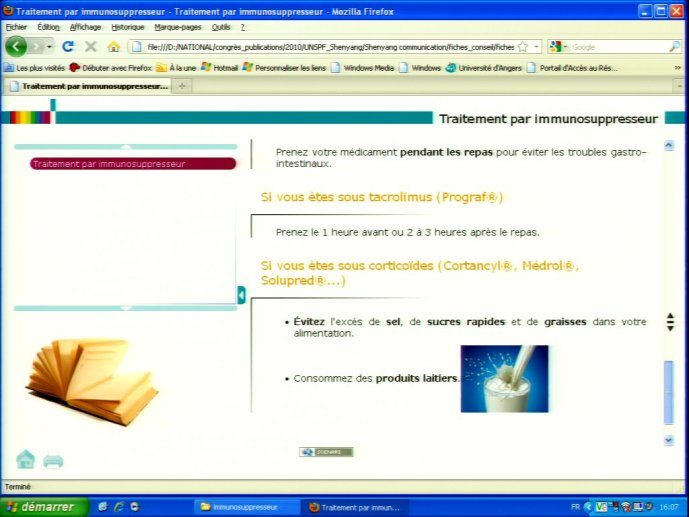Click the home icon at page bottom
This screenshot has width=689, height=517.
pyautogui.click(x=25, y=460)
